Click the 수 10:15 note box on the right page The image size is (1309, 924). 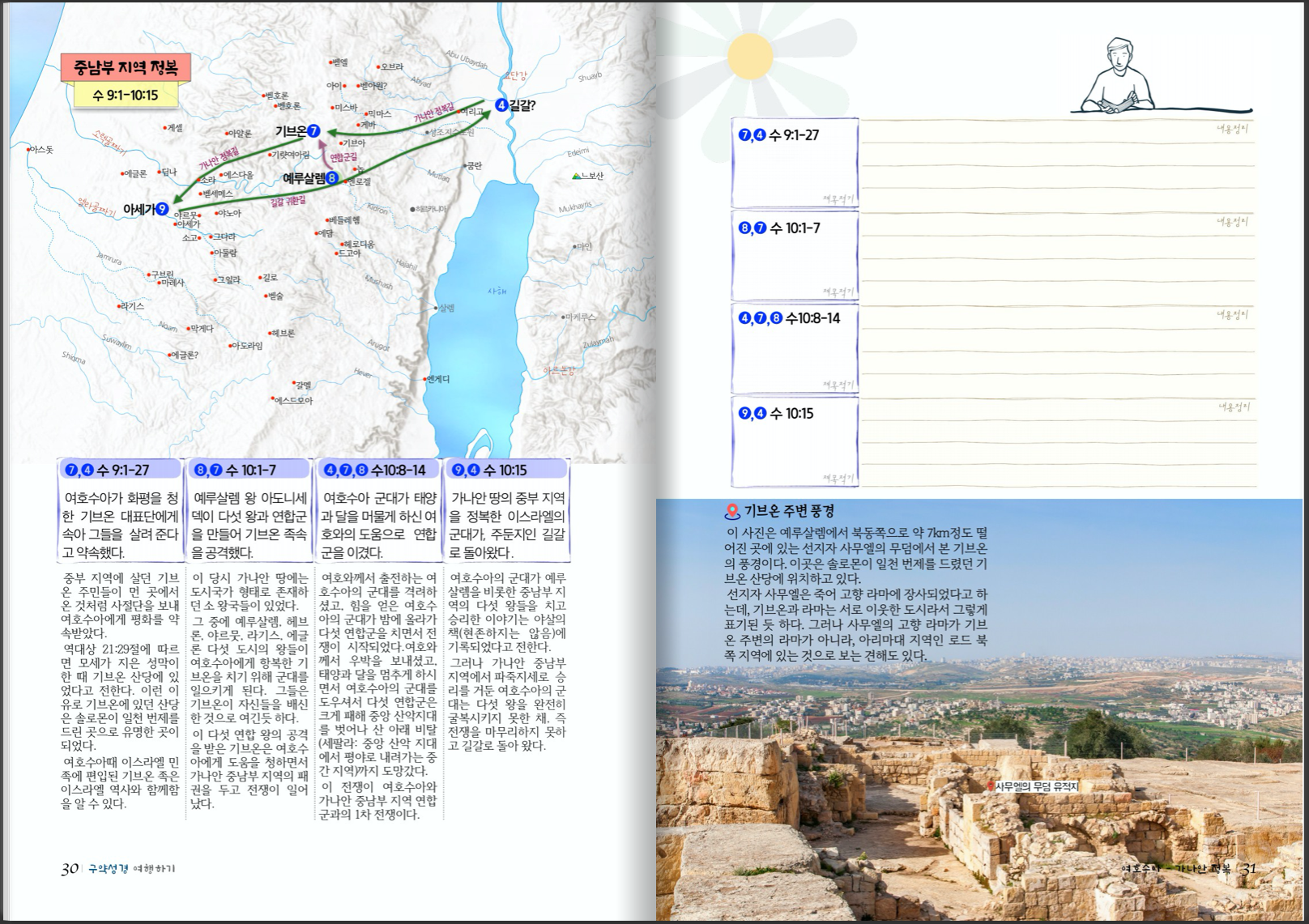[795, 442]
